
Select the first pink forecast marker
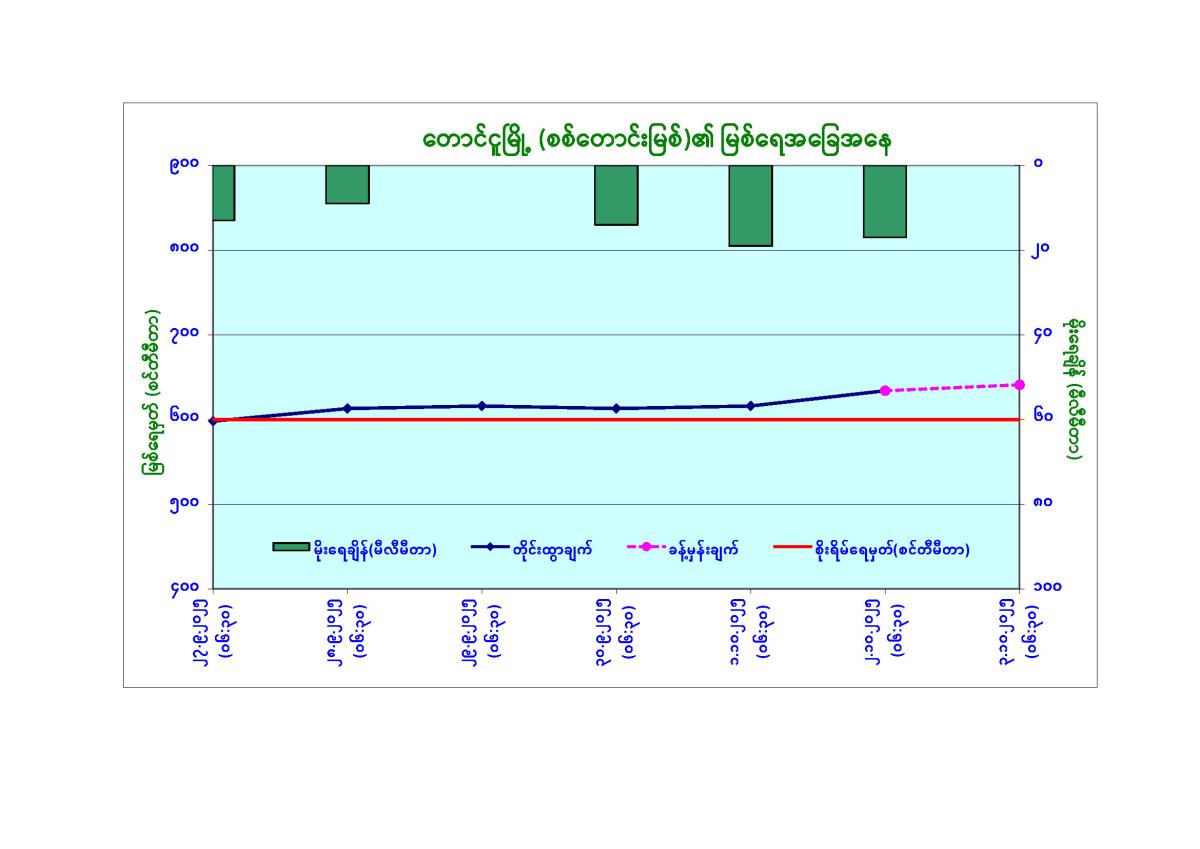[885, 390]
